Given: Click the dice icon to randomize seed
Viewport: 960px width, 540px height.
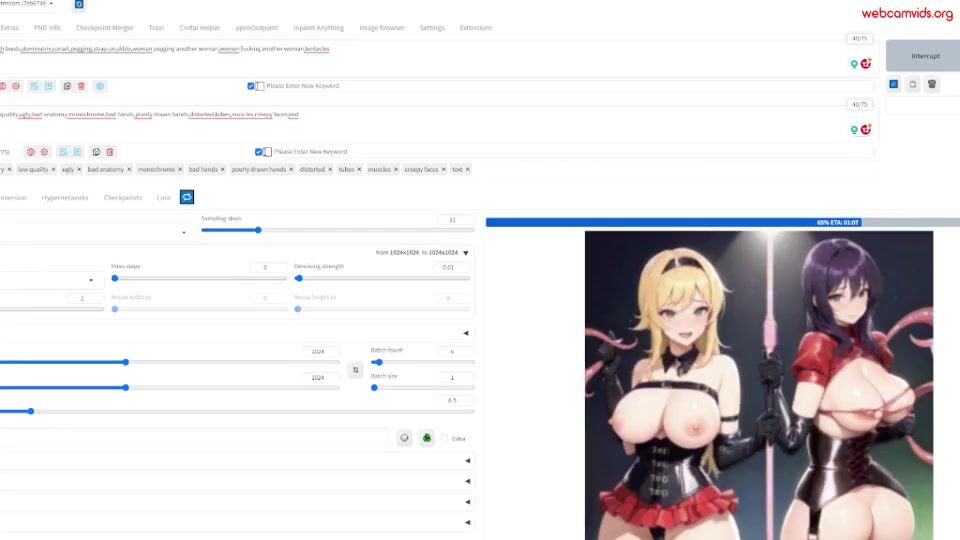Looking at the screenshot, I should coord(404,438).
